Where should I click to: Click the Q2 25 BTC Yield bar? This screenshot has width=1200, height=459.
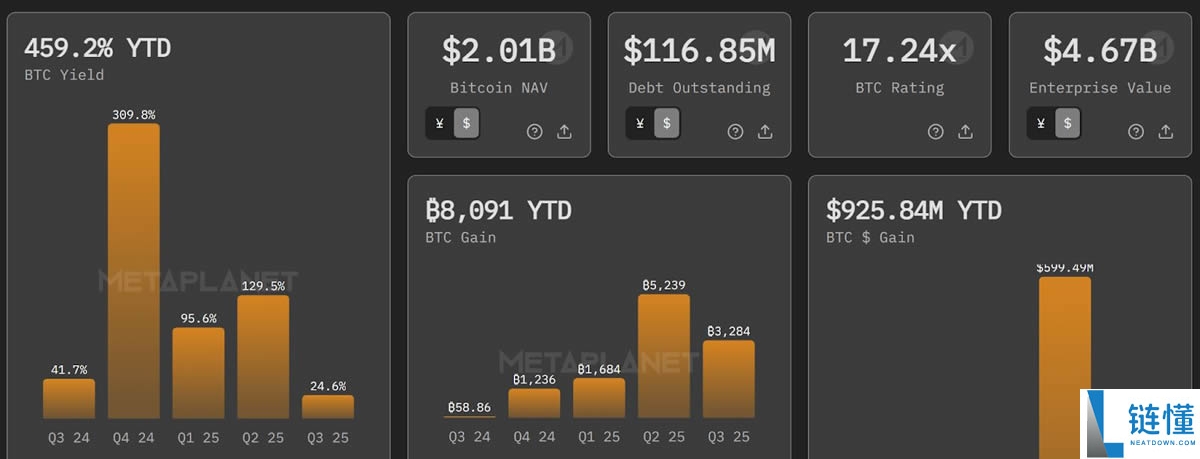click(263, 356)
